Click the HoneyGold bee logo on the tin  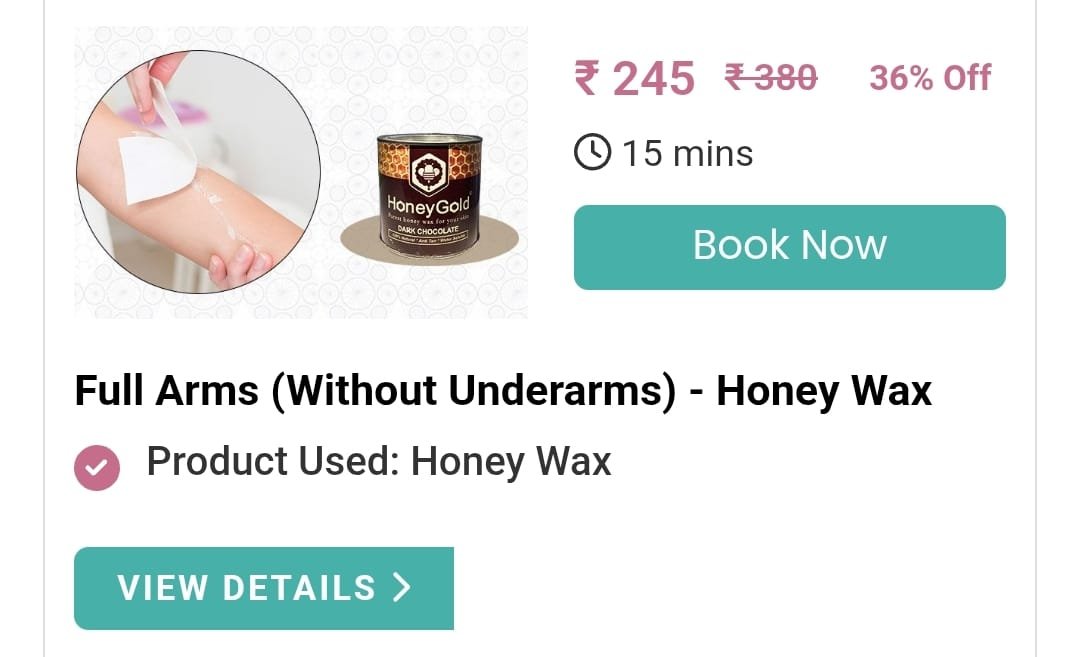428,171
